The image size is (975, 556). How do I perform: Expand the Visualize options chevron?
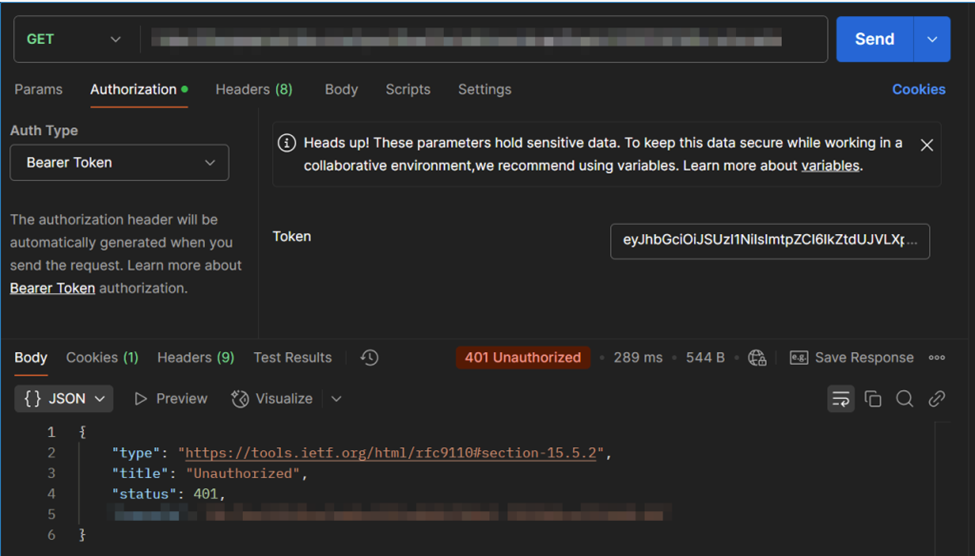coord(336,399)
